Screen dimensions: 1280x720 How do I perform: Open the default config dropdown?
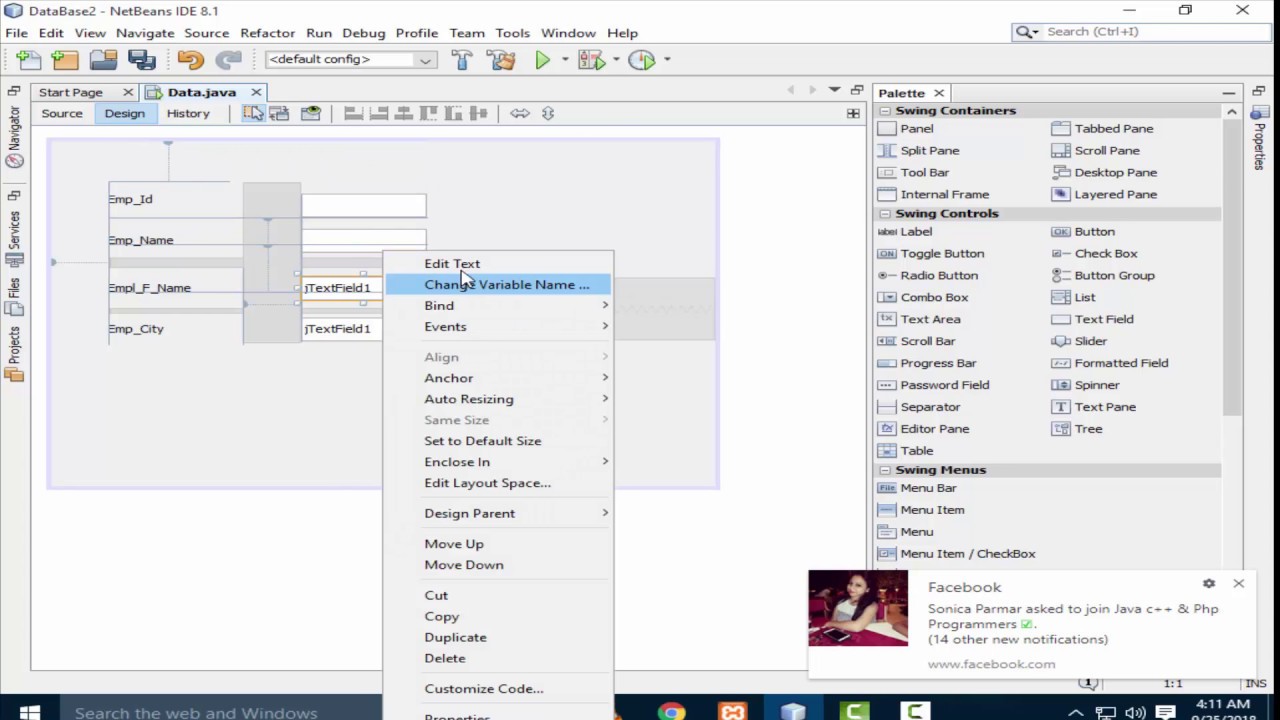coord(350,60)
